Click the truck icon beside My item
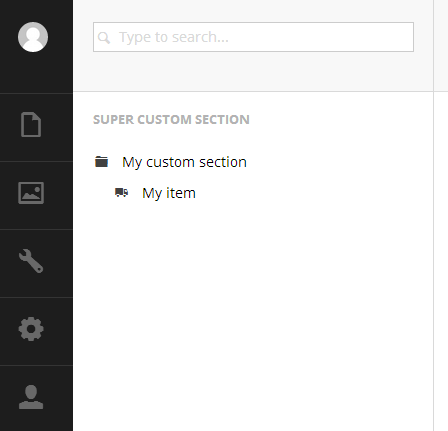 (x=121, y=192)
